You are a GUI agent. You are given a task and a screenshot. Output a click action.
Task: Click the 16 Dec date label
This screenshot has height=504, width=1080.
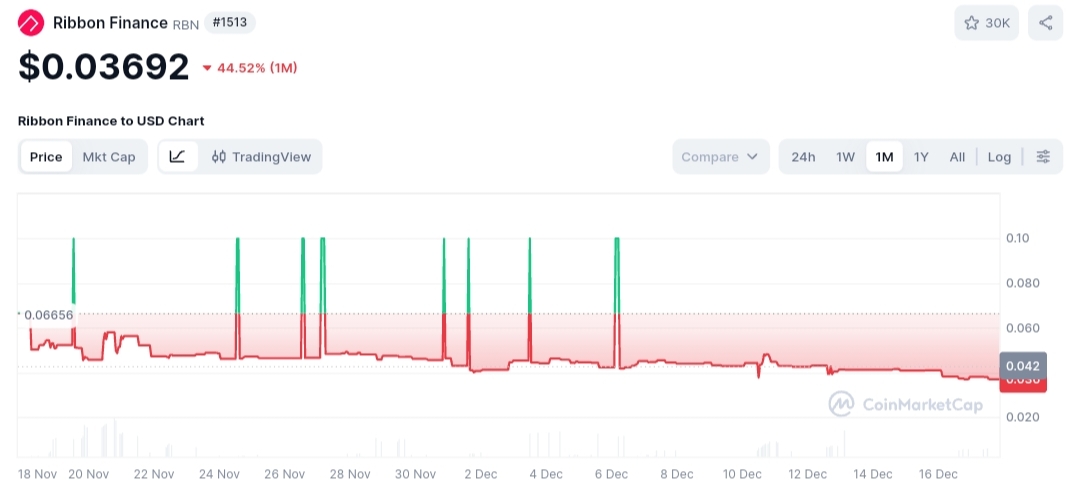[938, 474]
